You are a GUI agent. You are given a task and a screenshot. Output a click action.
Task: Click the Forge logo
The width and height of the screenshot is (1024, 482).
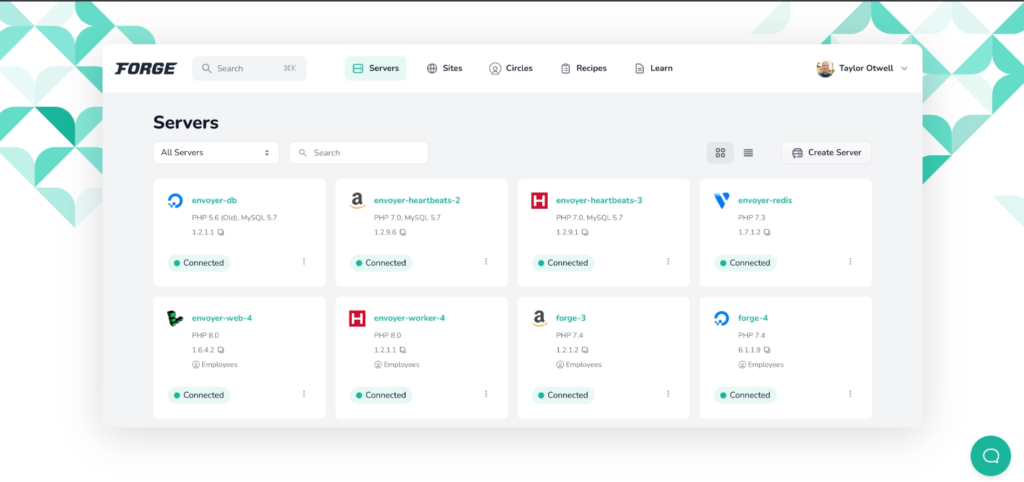(x=146, y=69)
